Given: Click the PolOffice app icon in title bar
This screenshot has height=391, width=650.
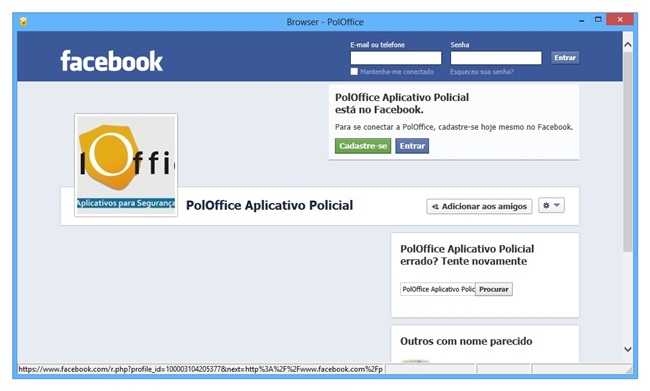Looking at the screenshot, I should point(23,22).
